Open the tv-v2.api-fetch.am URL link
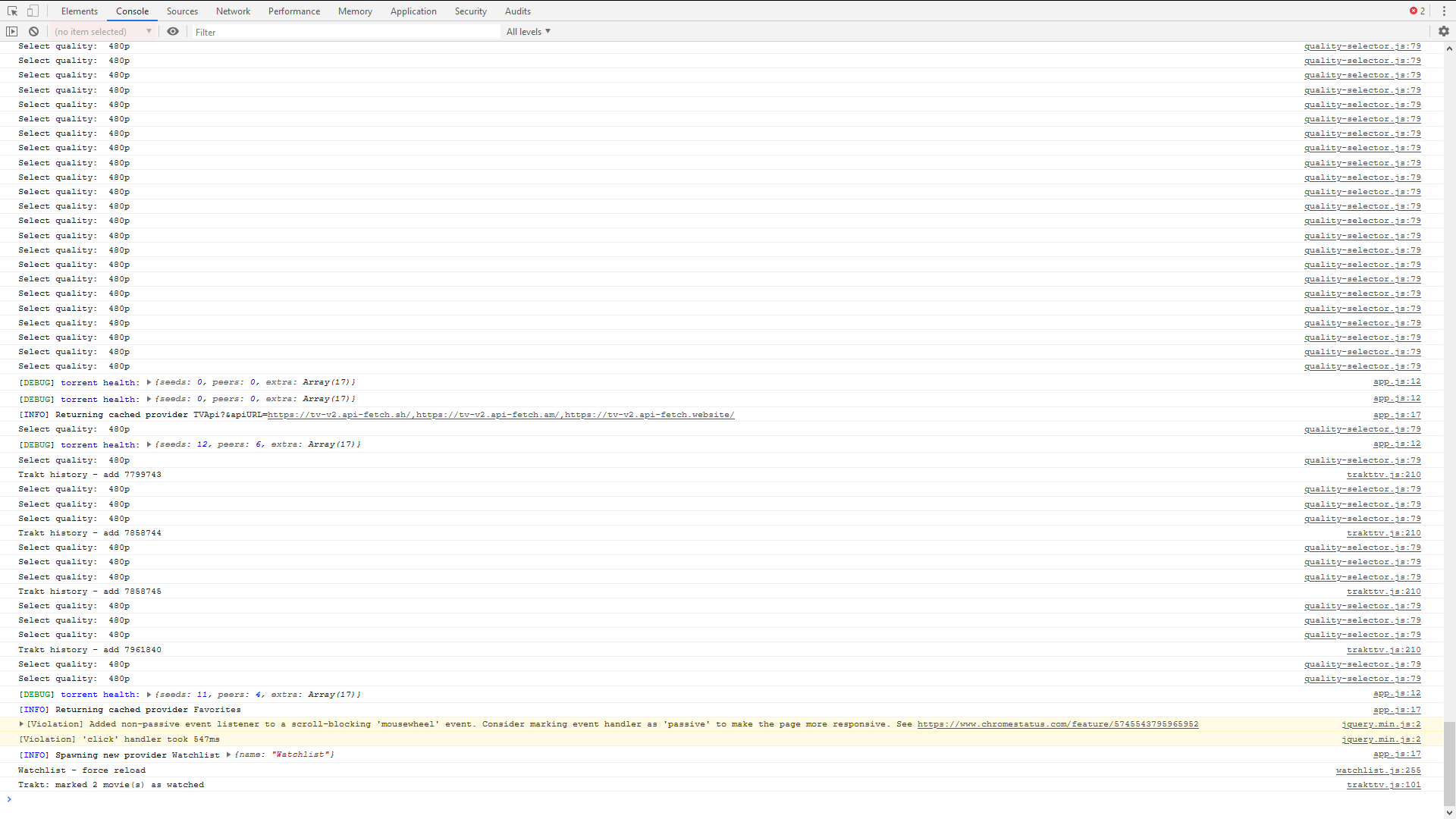The height and width of the screenshot is (819, 1456). (488, 415)
